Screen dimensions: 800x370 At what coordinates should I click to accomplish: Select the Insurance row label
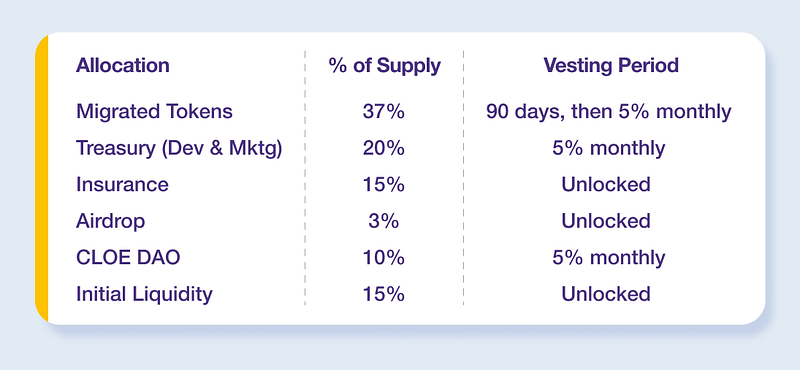coord(122,184)
